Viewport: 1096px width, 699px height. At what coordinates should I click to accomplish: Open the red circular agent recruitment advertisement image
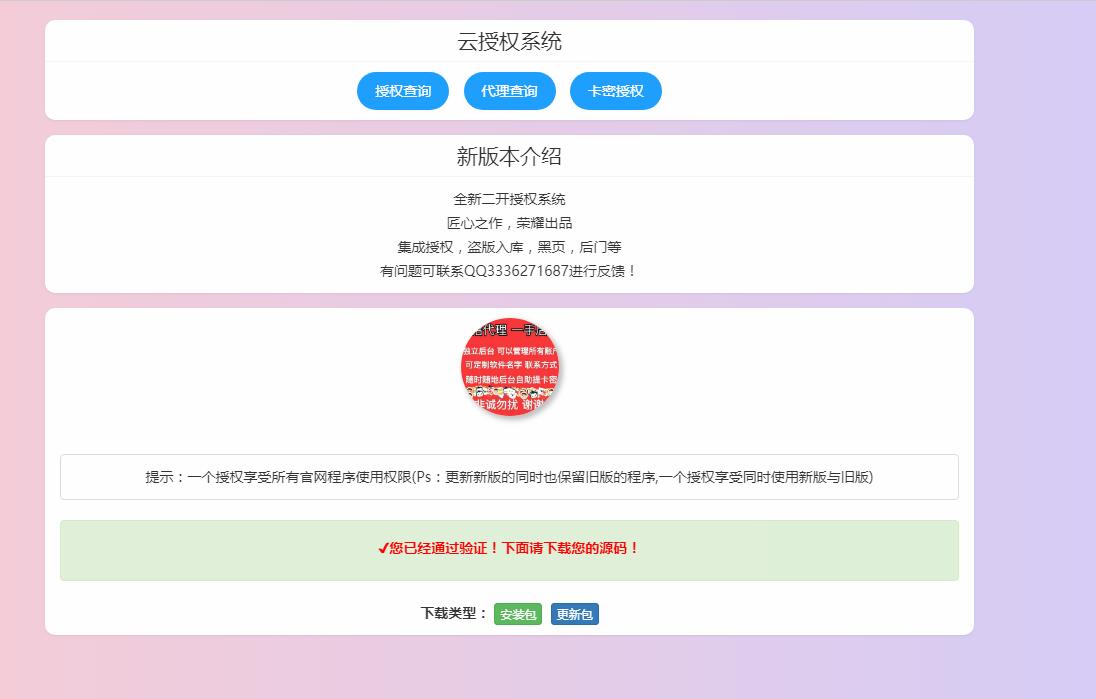coord(511,369)
